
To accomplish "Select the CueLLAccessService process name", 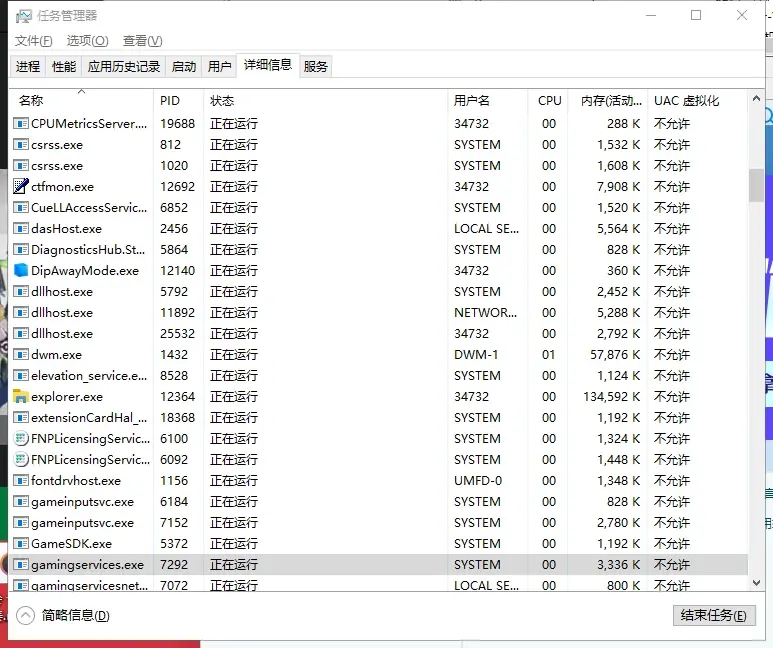I will click(x=89, y=208).
